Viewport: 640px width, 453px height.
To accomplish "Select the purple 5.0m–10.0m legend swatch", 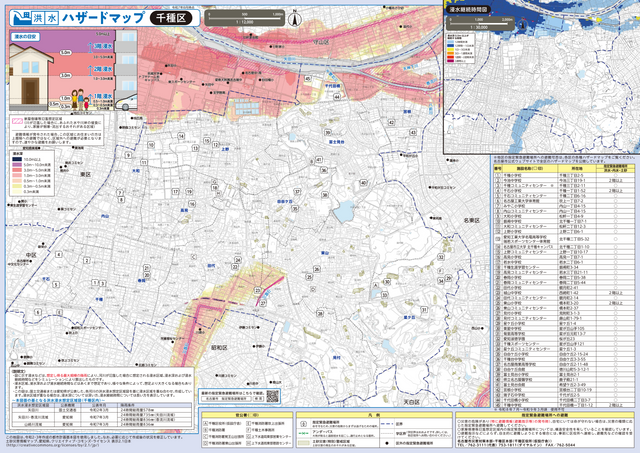I will (17, 165).
